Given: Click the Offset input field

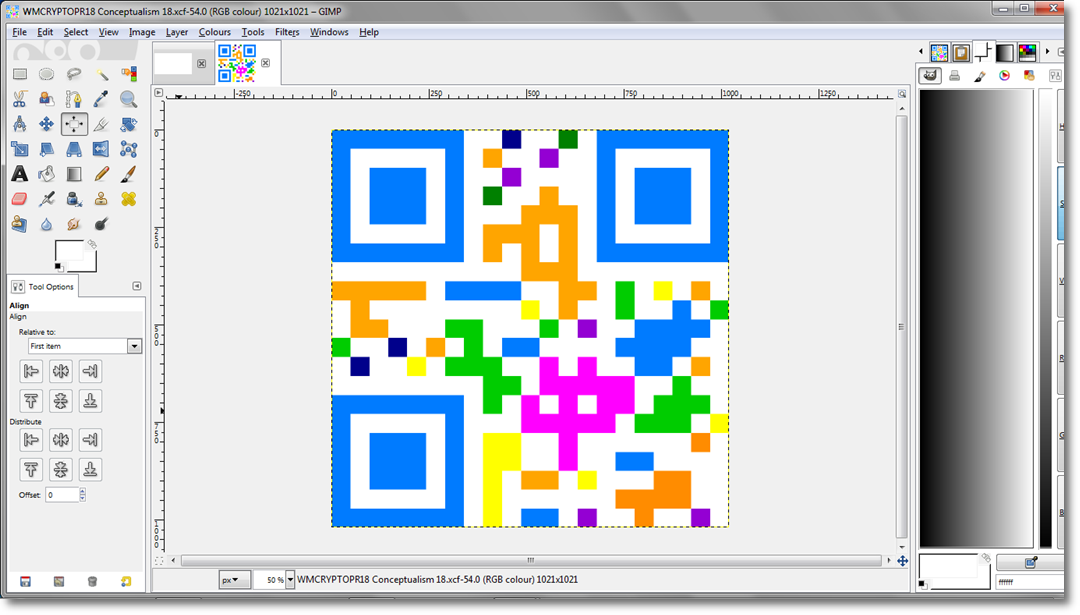Looking at the screenshot, I should (62, 494).
